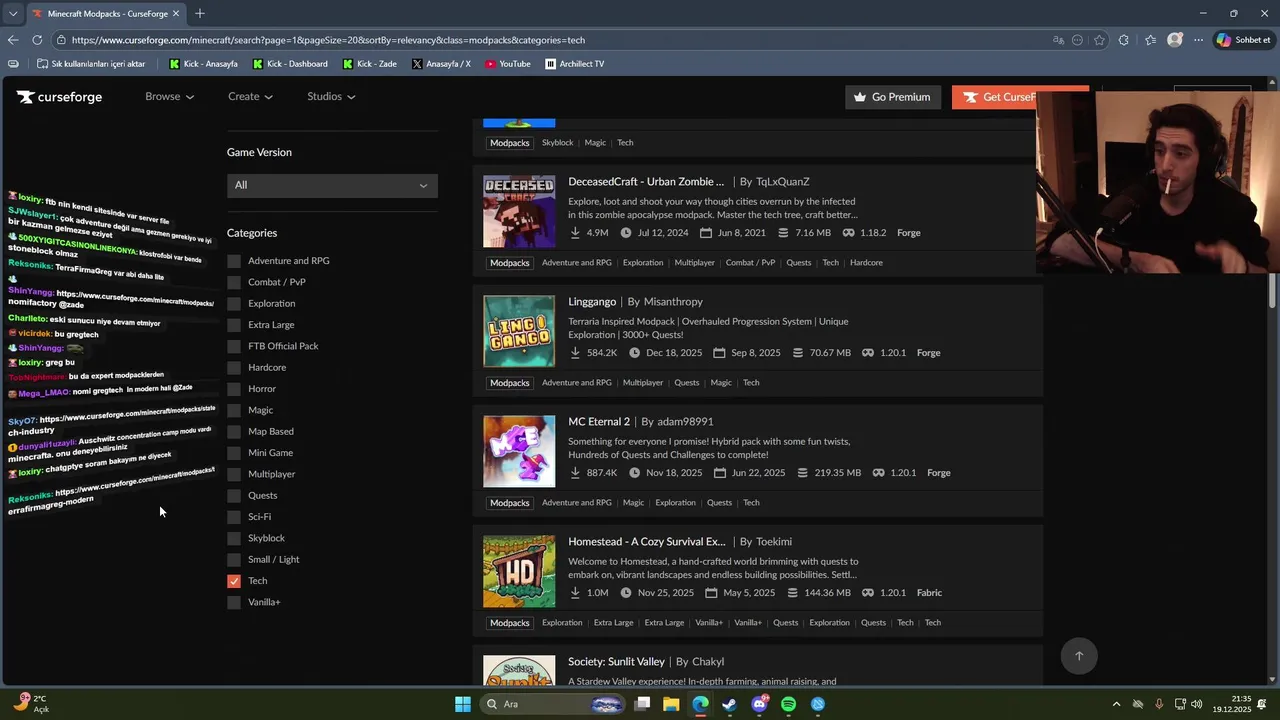Reload the page with the refresh icon

tap(37, 40)
